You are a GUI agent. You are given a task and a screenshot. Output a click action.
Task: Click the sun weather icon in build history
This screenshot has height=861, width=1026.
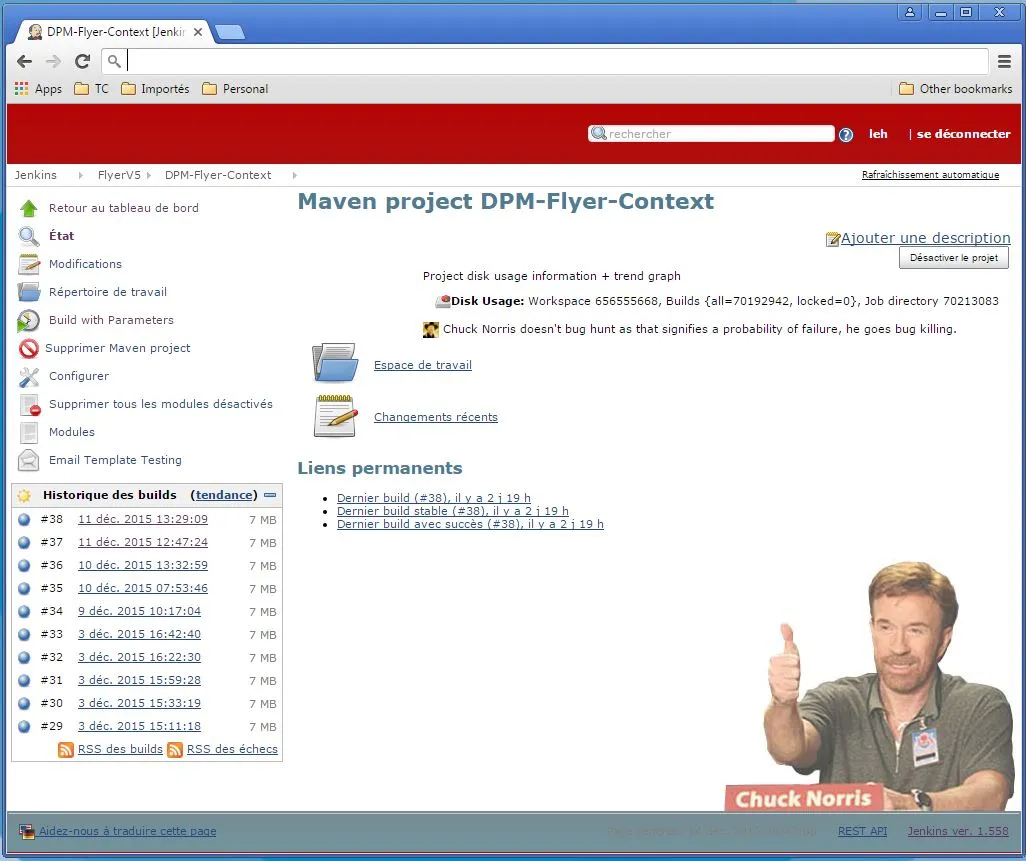(x=24, y=495)
